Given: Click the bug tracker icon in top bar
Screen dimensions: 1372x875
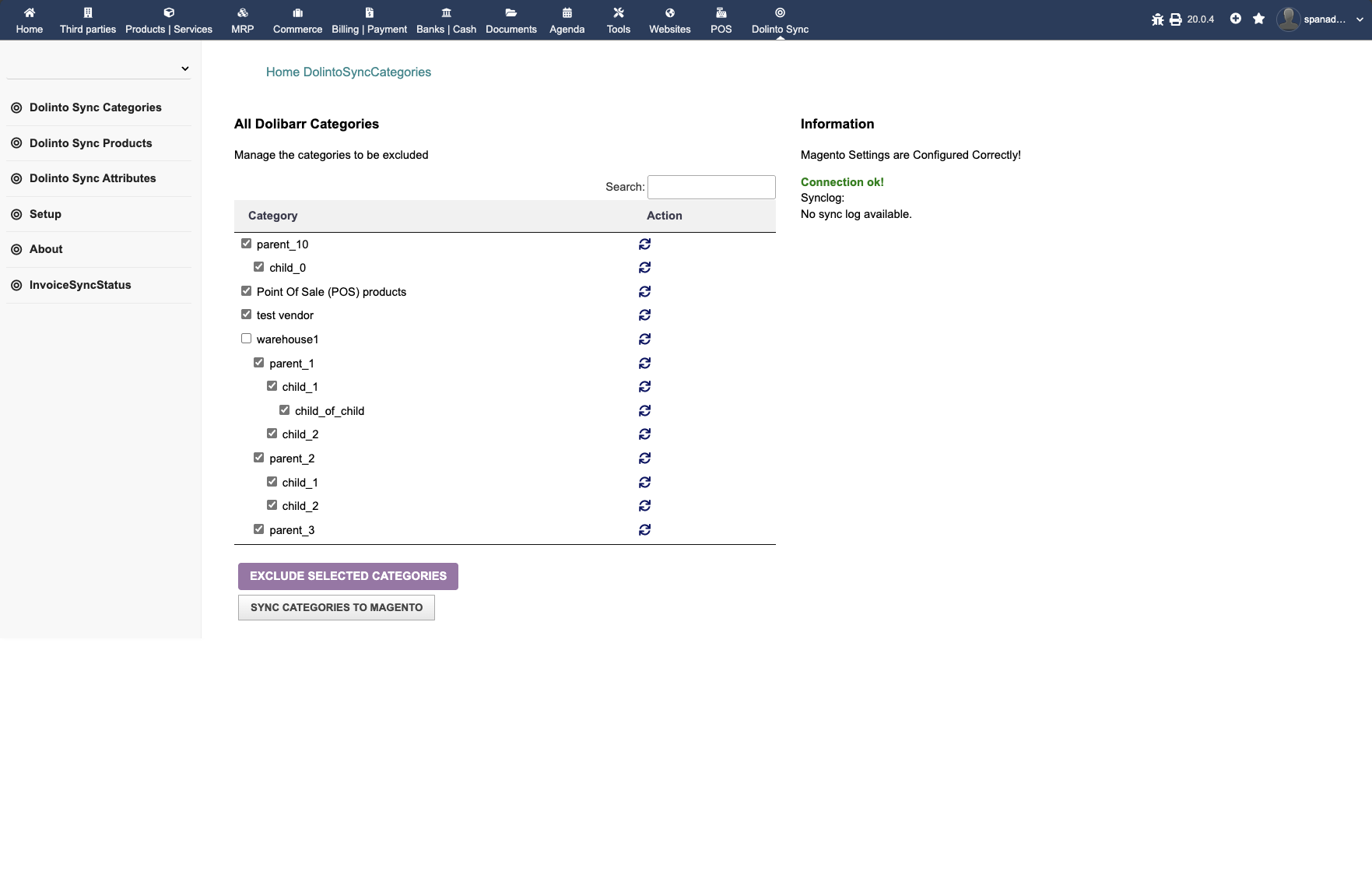Looking at the screenshot, I should click(x=1157, y=19).
